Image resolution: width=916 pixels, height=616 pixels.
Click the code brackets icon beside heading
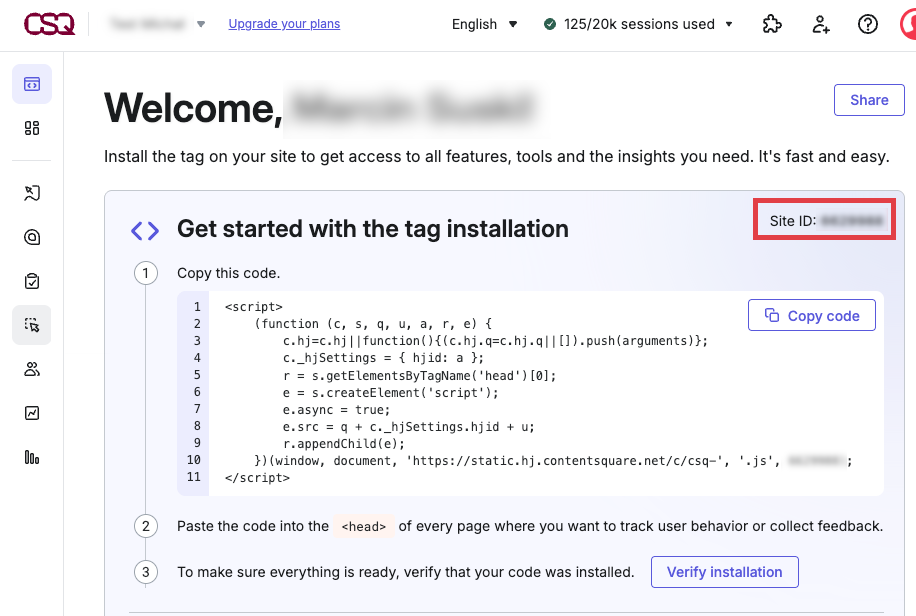[145, 231]
